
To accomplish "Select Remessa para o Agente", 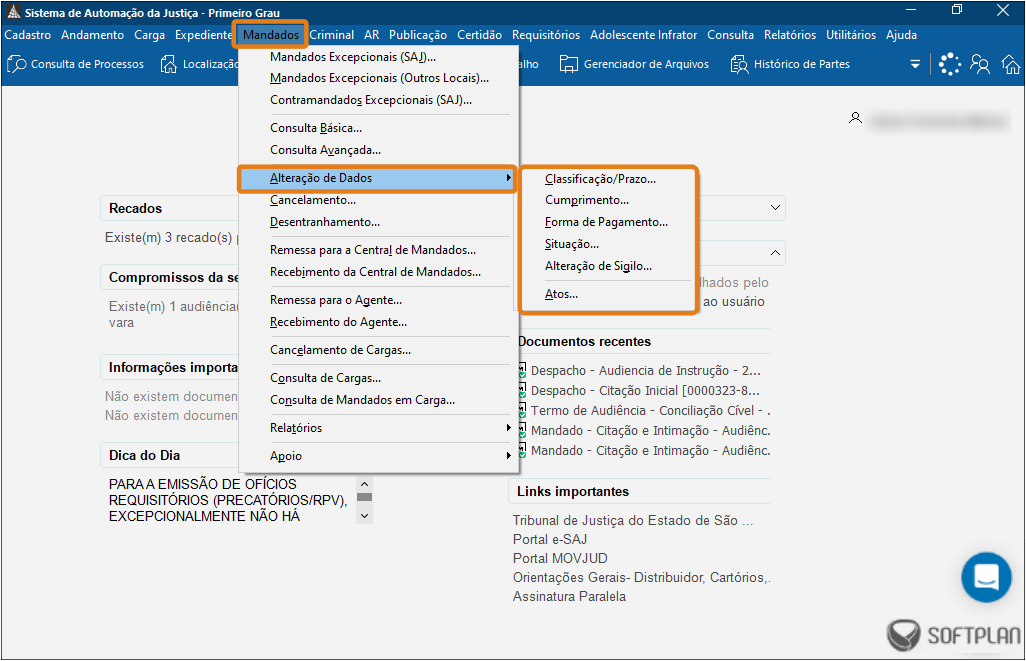I will pos(378,300).
